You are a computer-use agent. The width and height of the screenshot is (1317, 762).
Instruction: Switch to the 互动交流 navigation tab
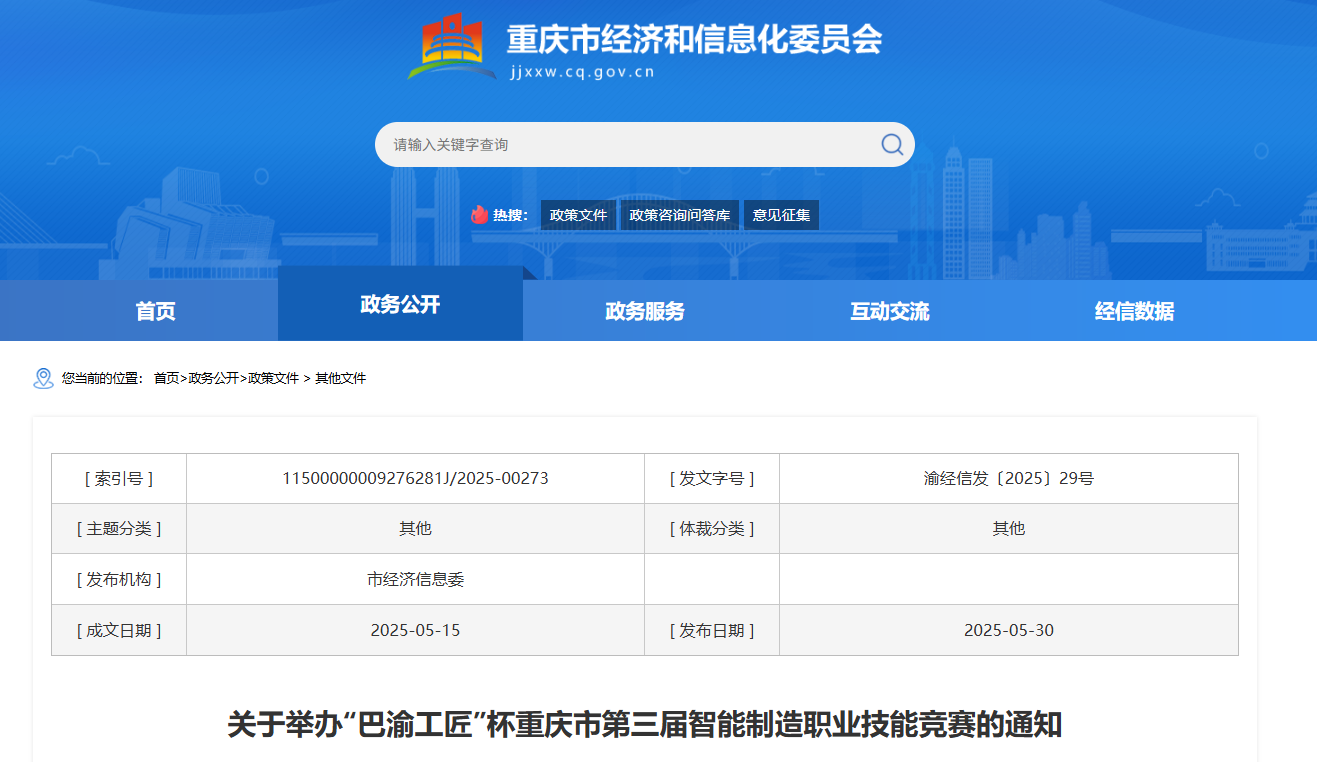coord(889,311)
